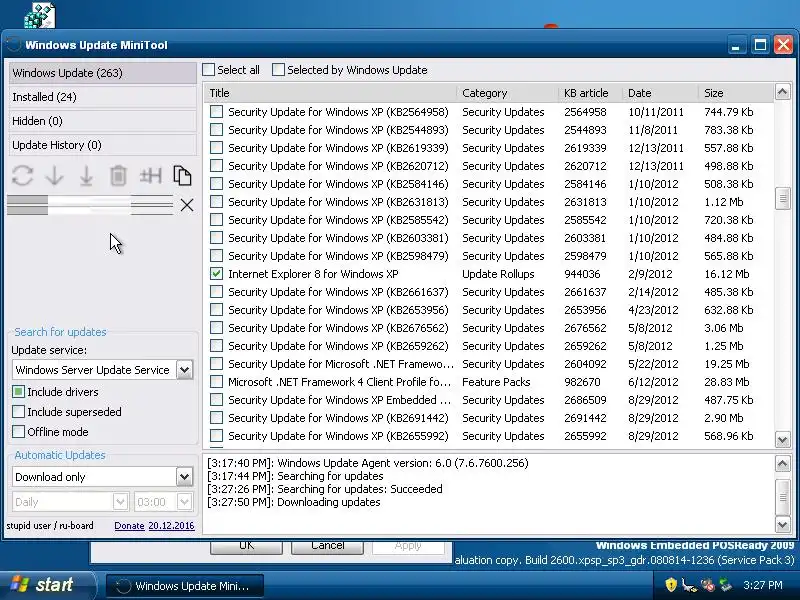Screen dimensions: 800x600
Task: Open the 03:00 time dropdown
Action: (184, 502)
